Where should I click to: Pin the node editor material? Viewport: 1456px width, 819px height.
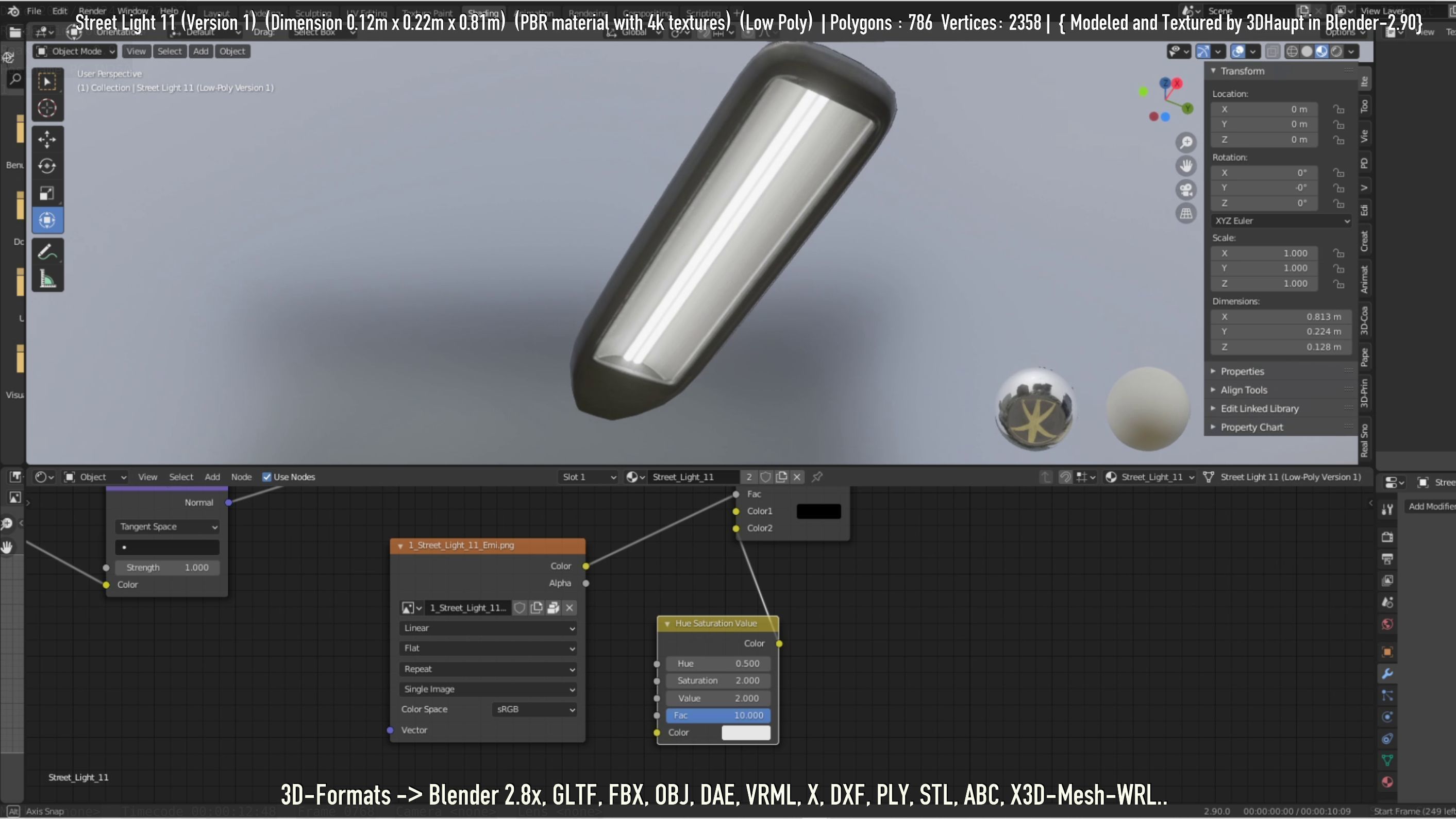point(817,477)
